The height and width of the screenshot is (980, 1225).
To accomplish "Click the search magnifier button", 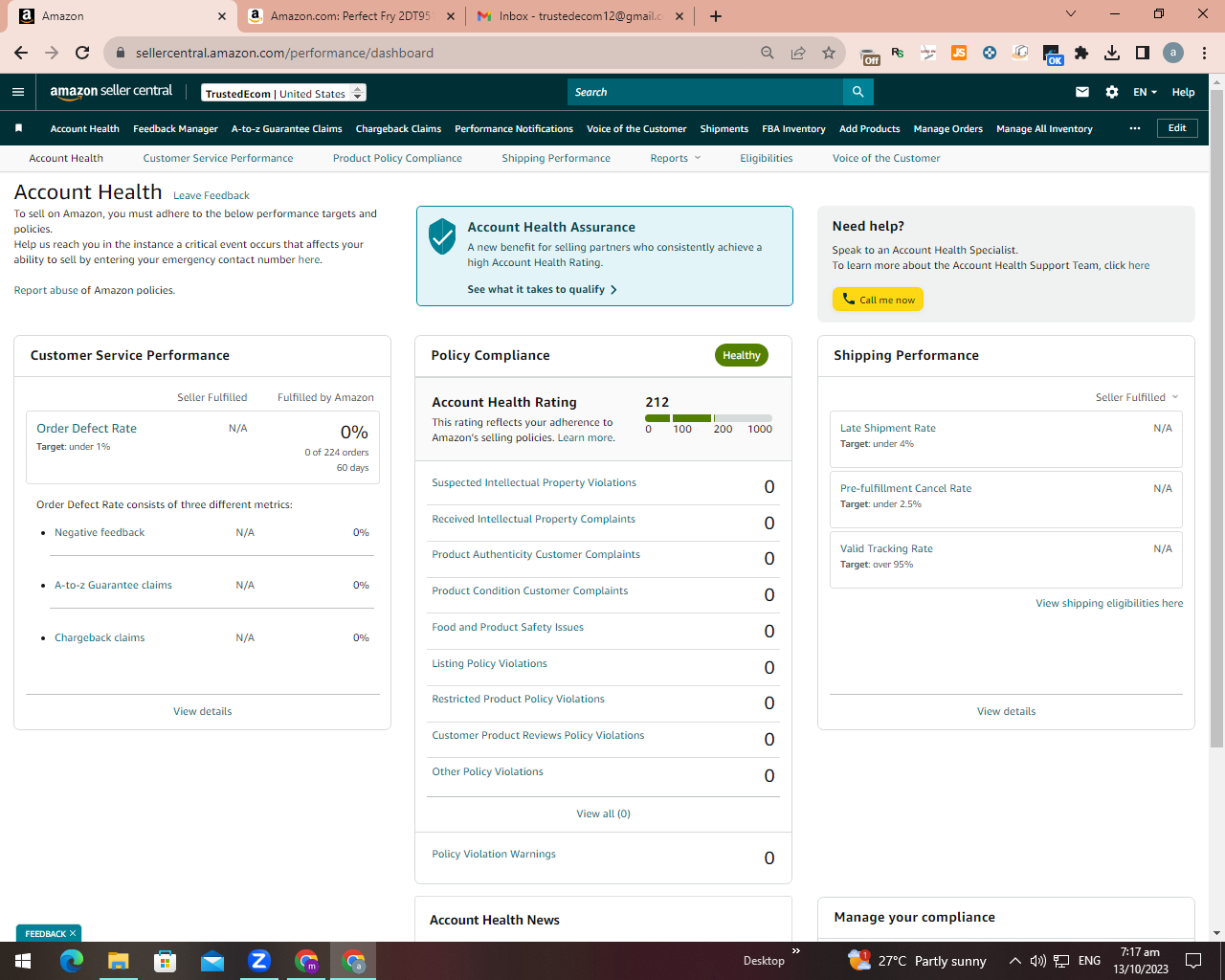I will point(858,92).
